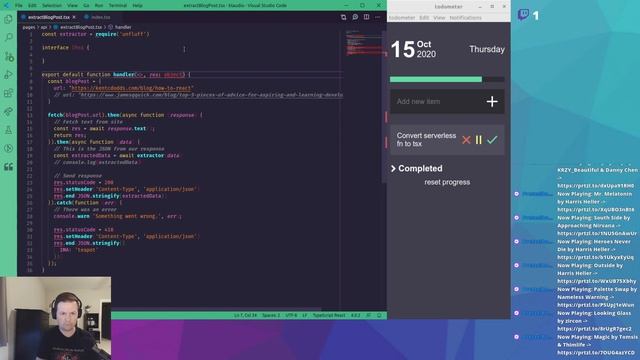Click the kentcdodds blog URL in code

coord(131,88)
